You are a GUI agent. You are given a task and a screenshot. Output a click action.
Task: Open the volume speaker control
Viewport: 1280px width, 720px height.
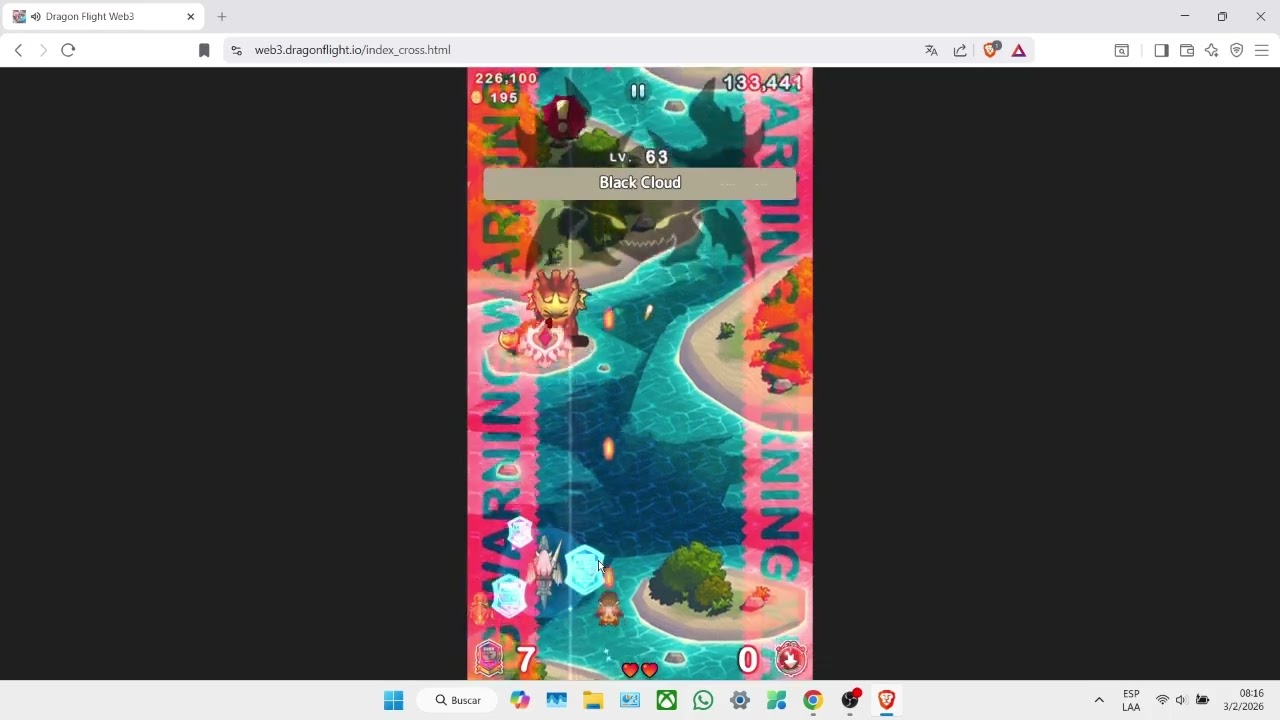coord(1181,700)
